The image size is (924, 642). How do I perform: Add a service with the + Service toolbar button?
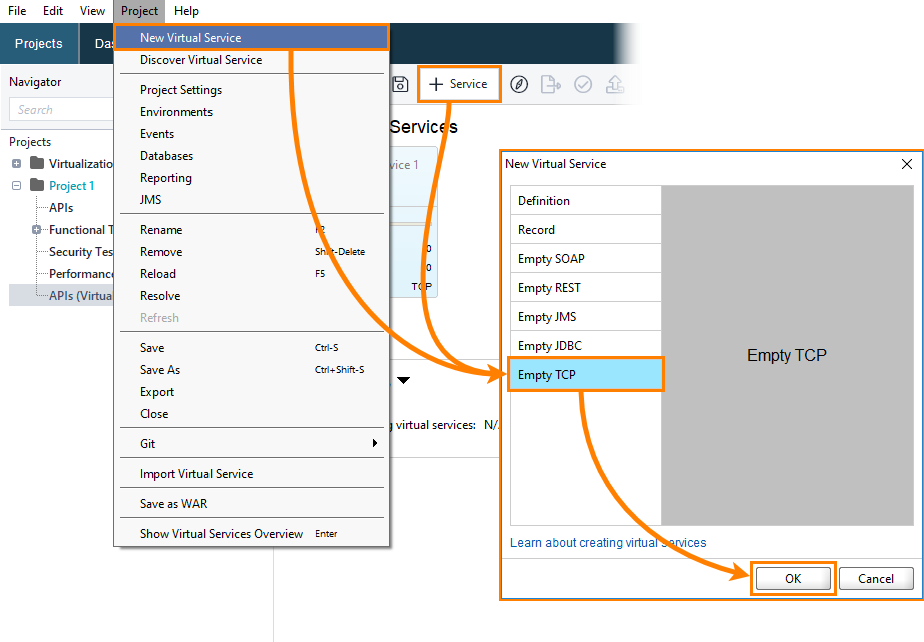[459, 84]
